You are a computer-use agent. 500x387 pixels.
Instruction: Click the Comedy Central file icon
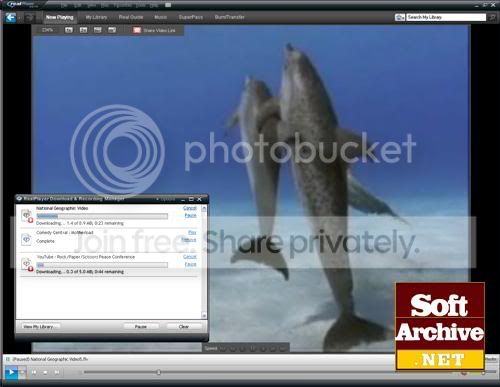tap(26, 239)
